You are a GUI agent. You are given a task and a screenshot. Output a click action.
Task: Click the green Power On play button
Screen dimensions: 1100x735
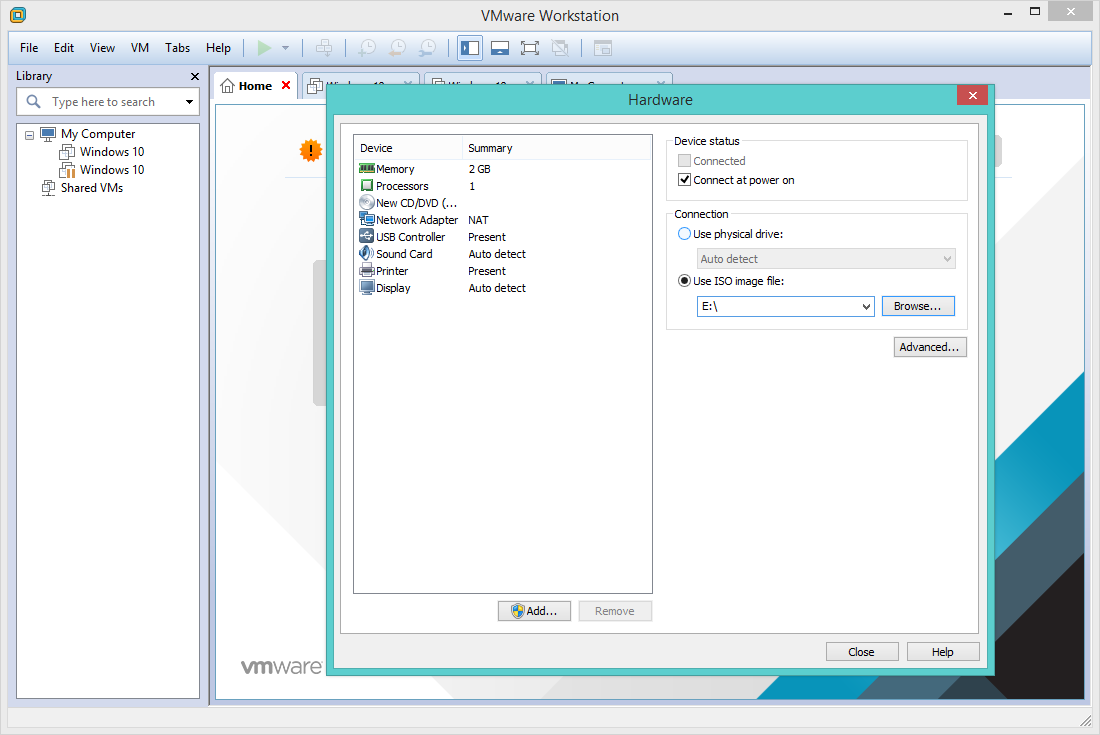264,48
